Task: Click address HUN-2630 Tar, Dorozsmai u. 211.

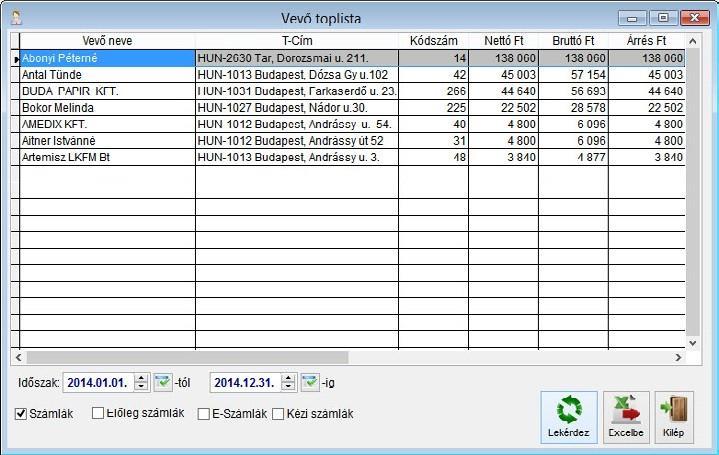Action: click(297, 58)
